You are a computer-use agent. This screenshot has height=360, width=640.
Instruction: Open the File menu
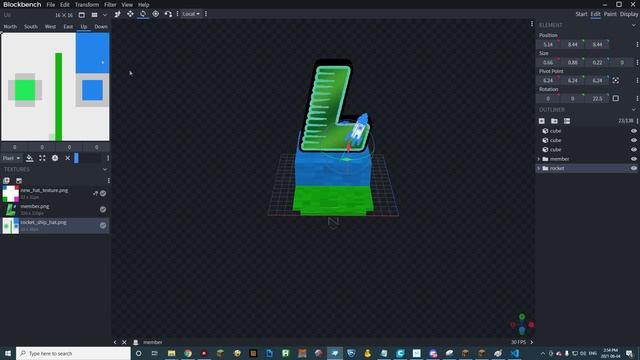tap(51, 4)
